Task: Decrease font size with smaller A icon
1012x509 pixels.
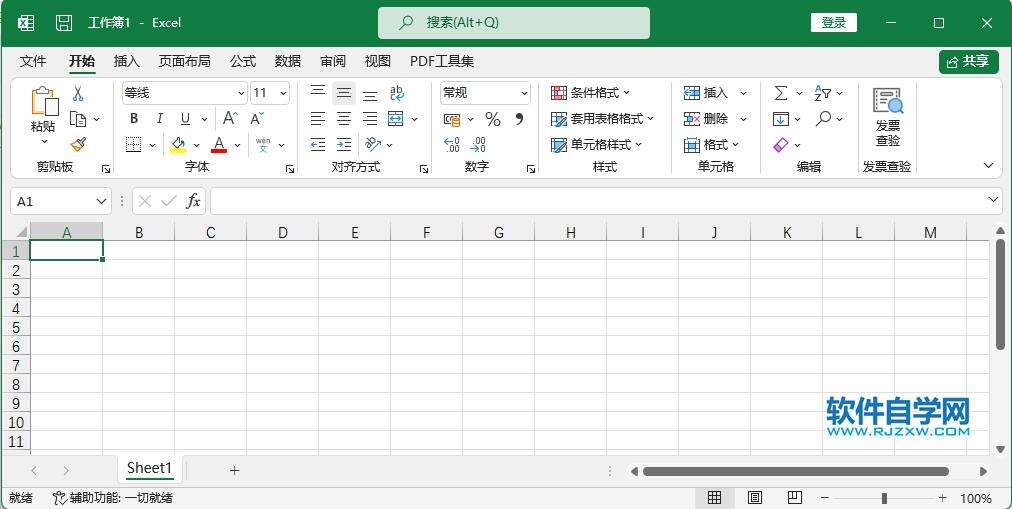Action: pos(257,119)
